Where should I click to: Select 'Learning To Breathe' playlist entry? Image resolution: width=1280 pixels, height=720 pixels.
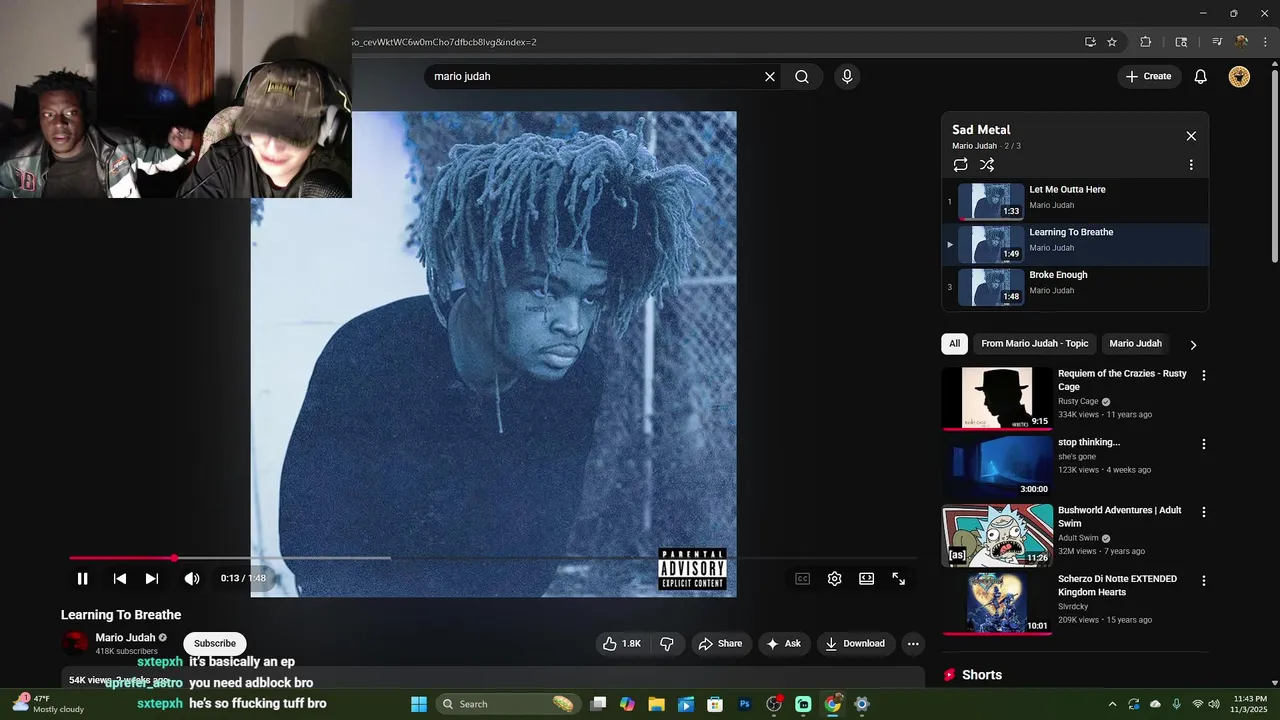(x=1075, y=244)
